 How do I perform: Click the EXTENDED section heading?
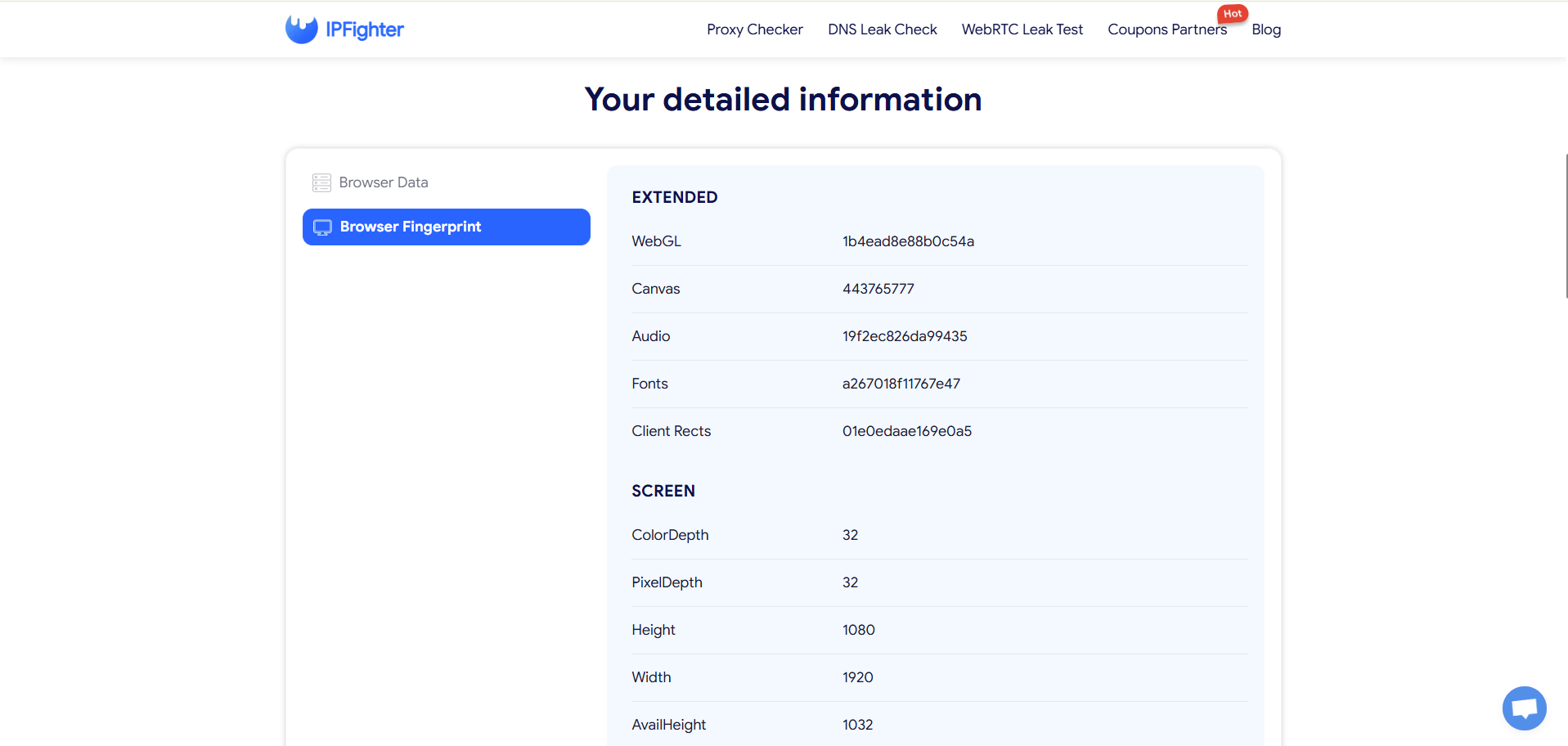pos(674,197)
